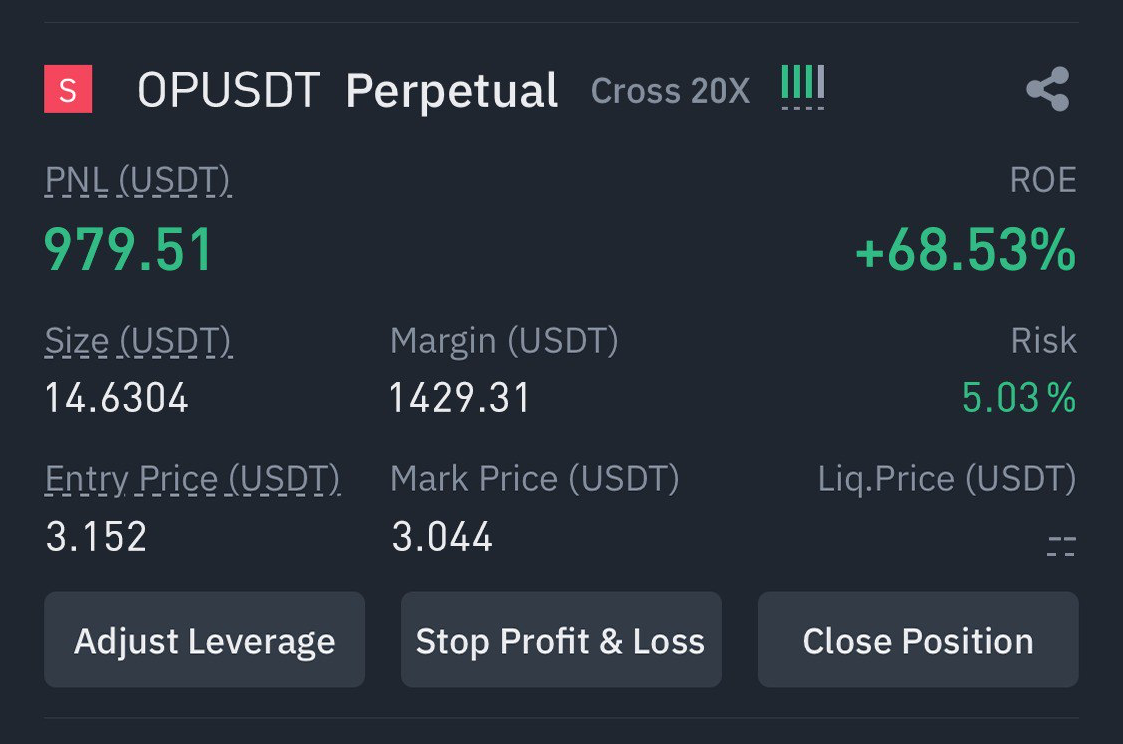Open the OPUSDT Perpetual contract title
The height and width of the screenshot is (744, 1123).
(x=347, y=91)
